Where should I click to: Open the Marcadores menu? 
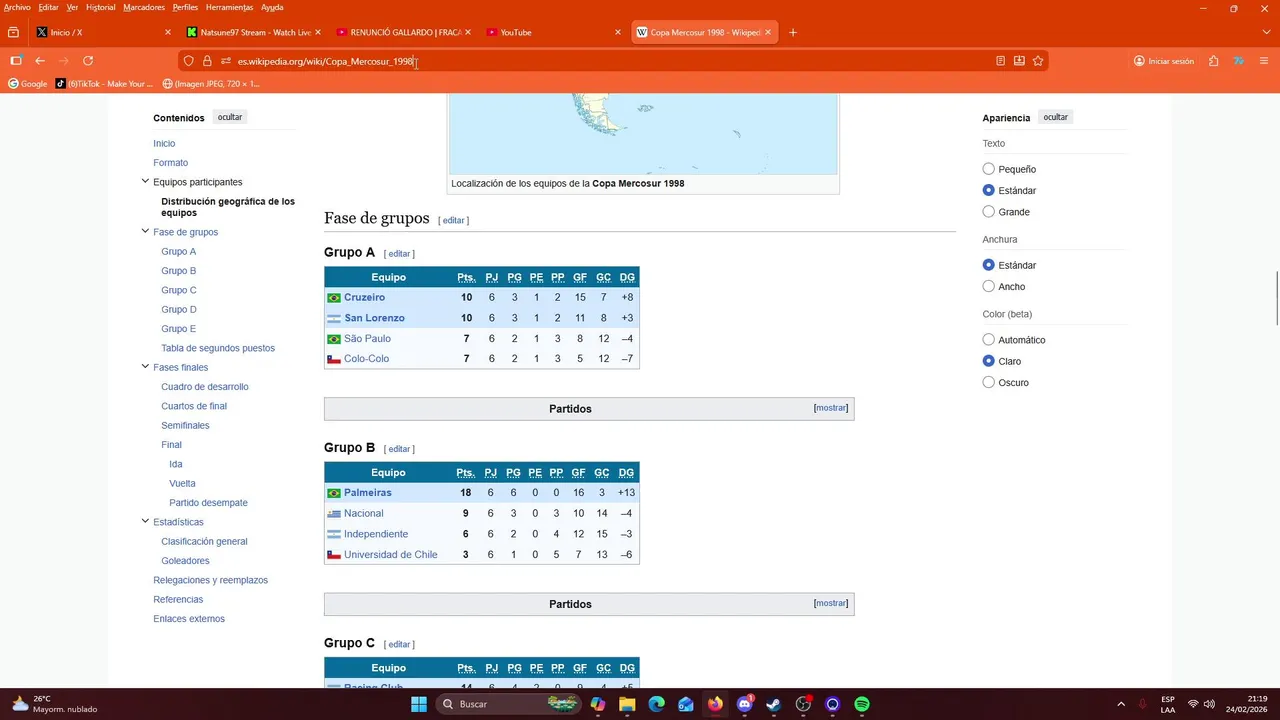(x=144, y=7)
